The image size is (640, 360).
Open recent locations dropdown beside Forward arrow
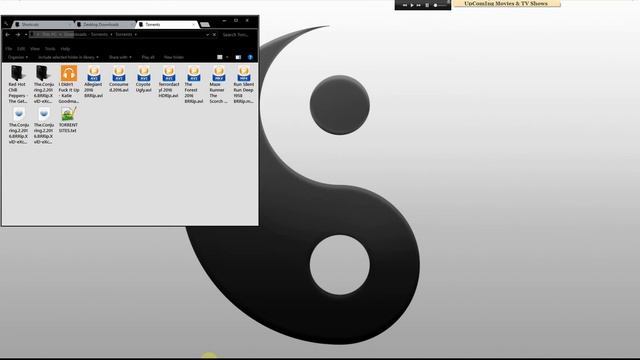[x=26, y=35]
